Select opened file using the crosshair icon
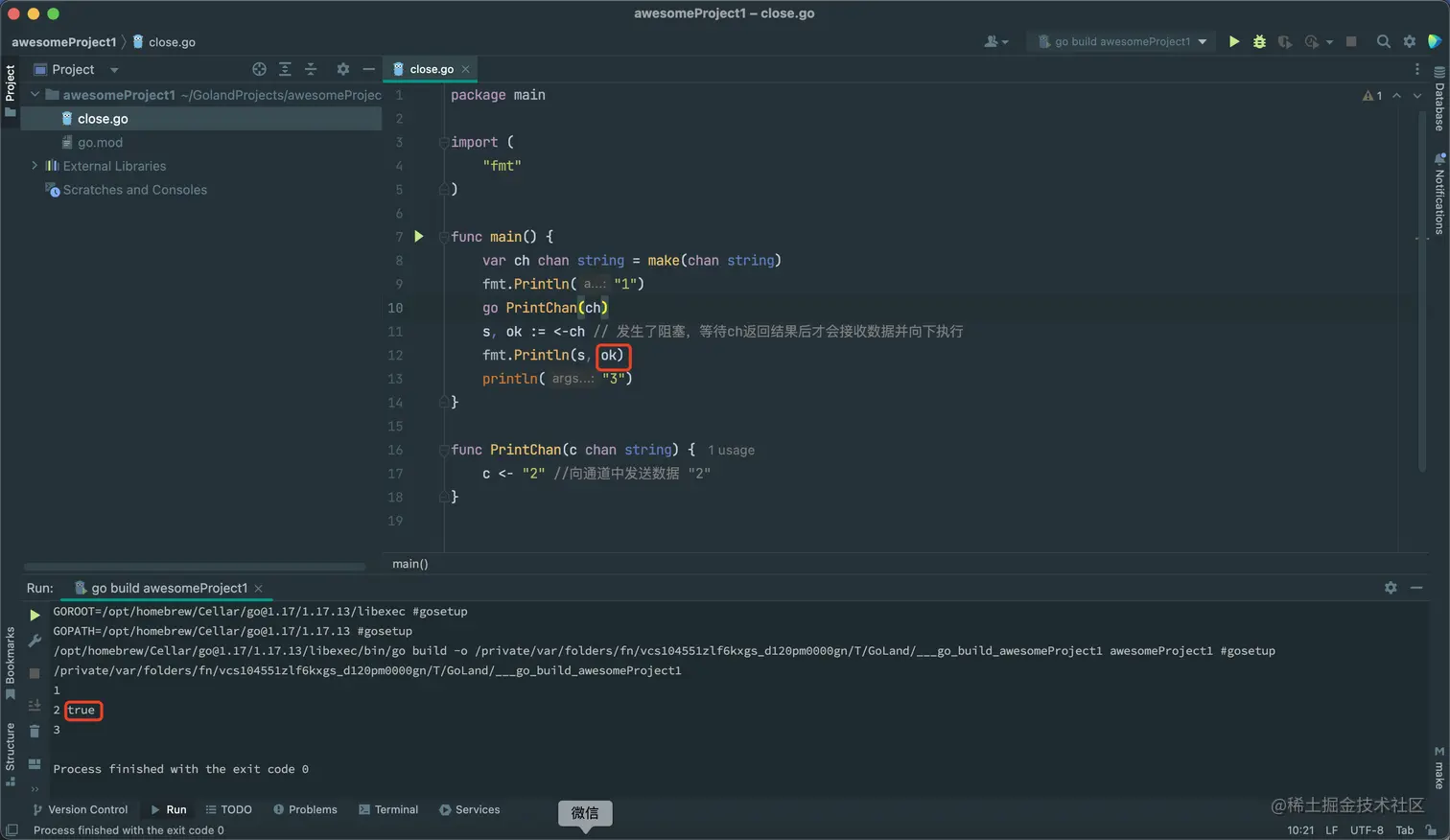The height and width of the screenshot is (840, 1450). pos(259,69)
